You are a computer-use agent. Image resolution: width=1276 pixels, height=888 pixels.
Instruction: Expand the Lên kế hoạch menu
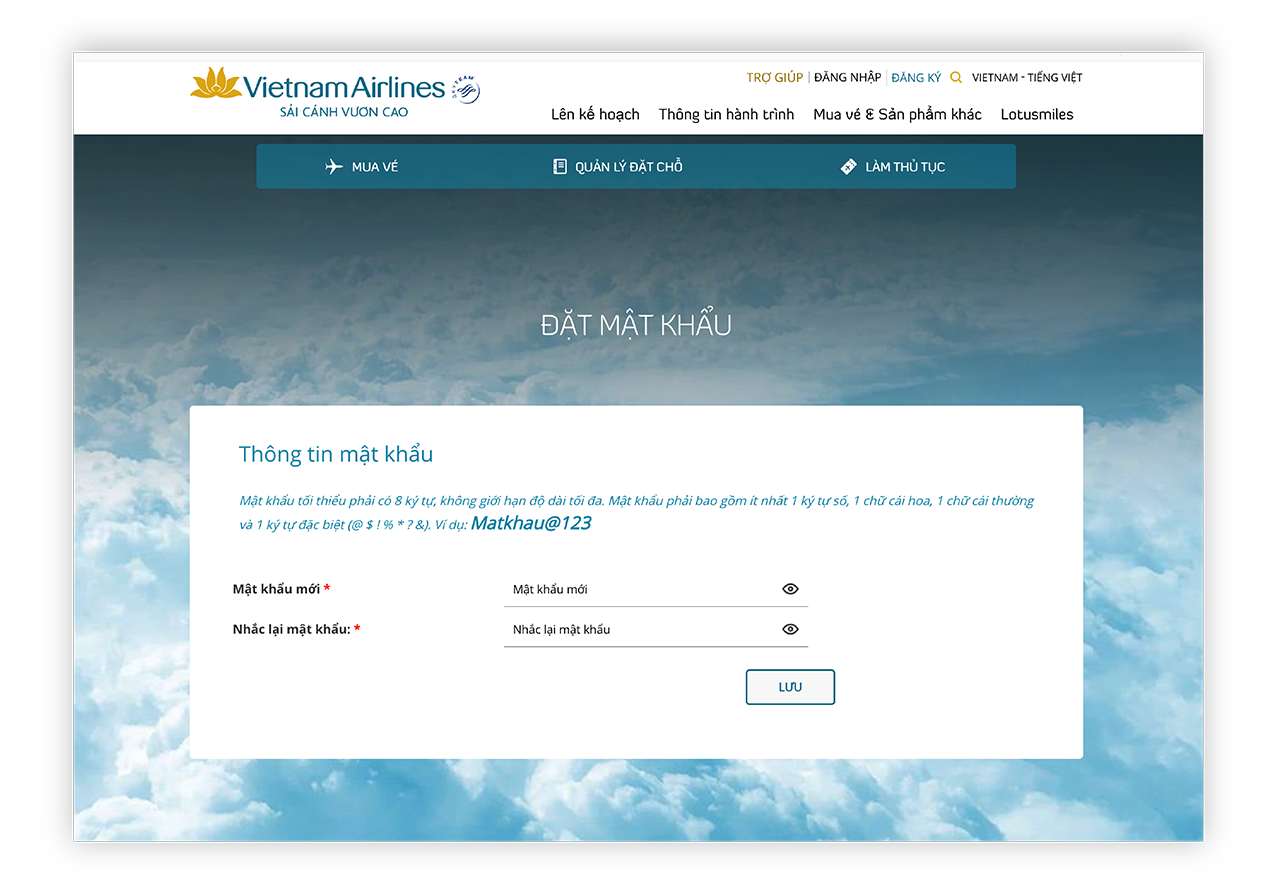click(x=595, y=115)
